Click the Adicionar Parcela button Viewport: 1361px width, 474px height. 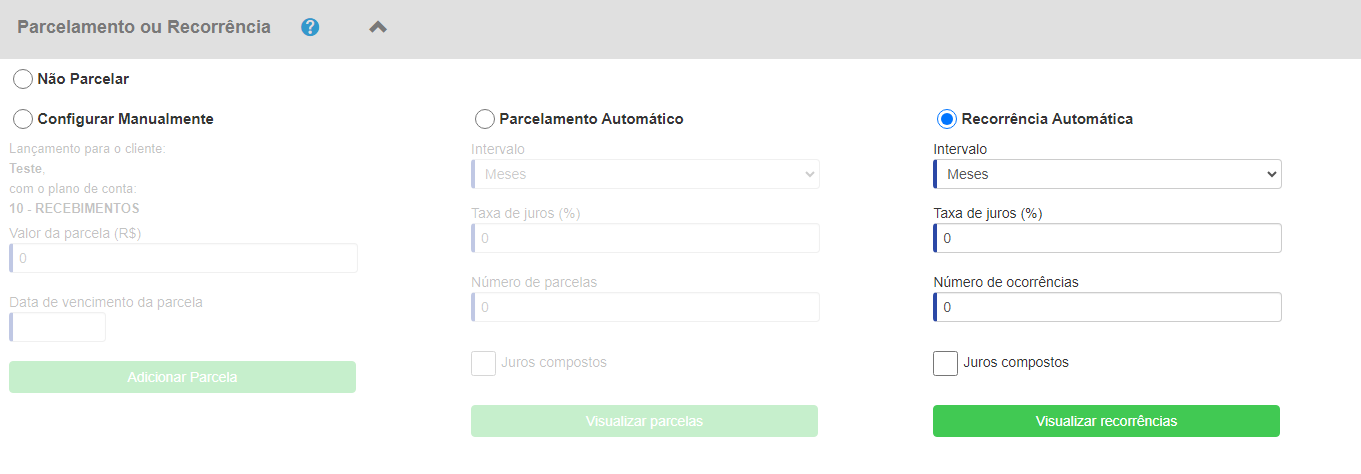[x=182, y=377]
